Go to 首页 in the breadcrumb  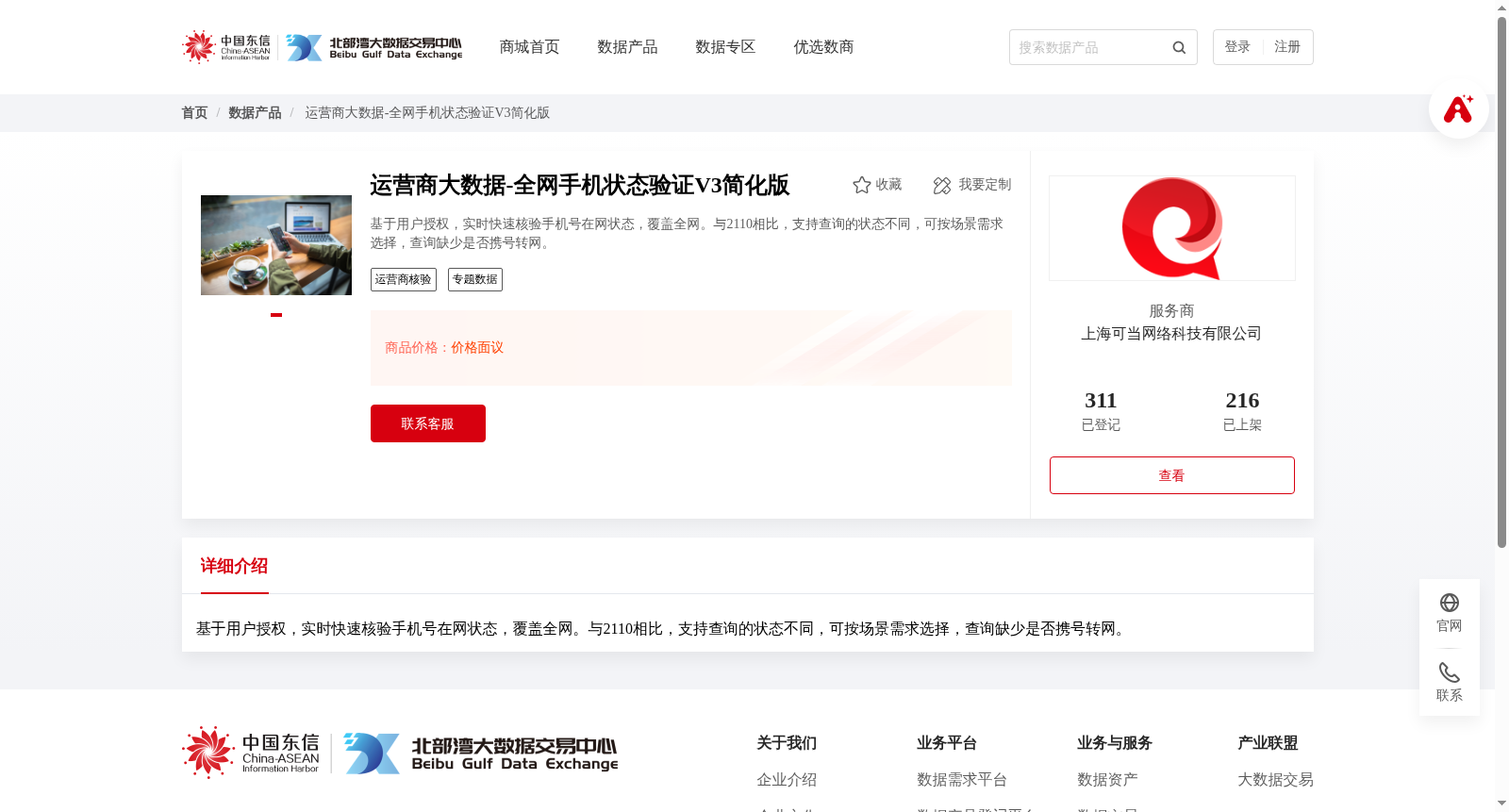pos(194,113)
